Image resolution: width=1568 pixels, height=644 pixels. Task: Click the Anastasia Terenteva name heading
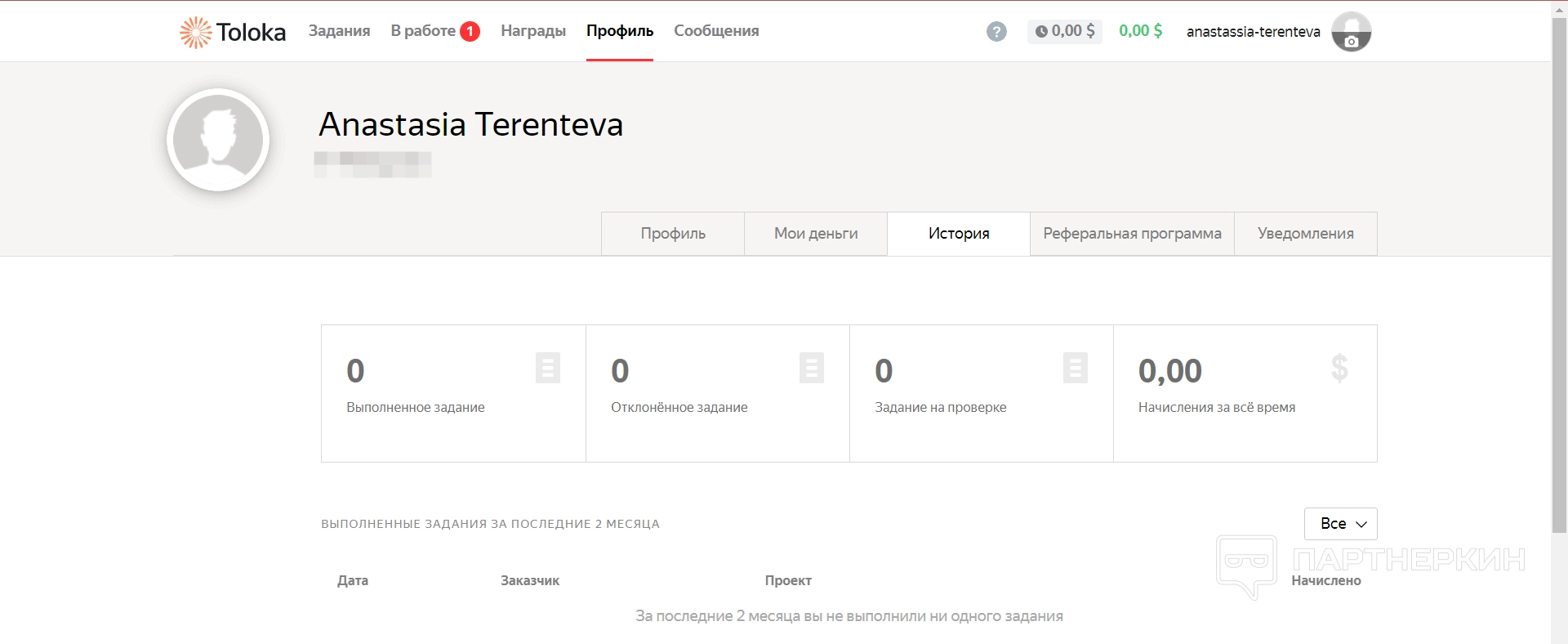click(x=471, y=124)
